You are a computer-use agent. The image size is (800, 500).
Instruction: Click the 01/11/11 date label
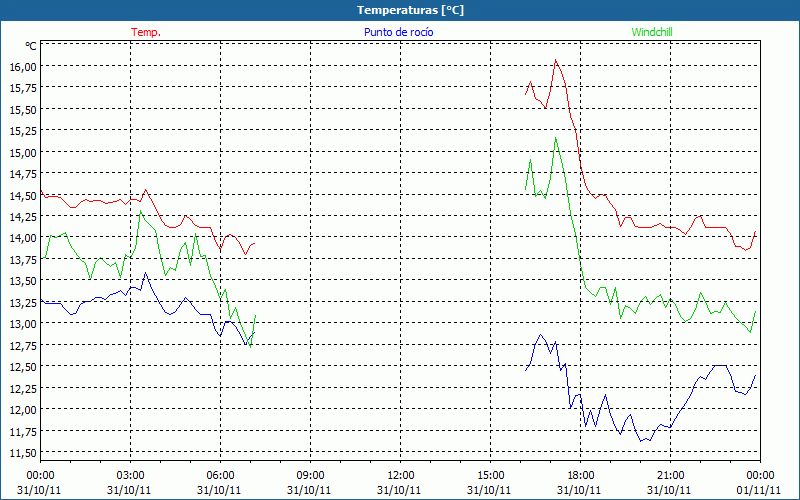point(759,490)
